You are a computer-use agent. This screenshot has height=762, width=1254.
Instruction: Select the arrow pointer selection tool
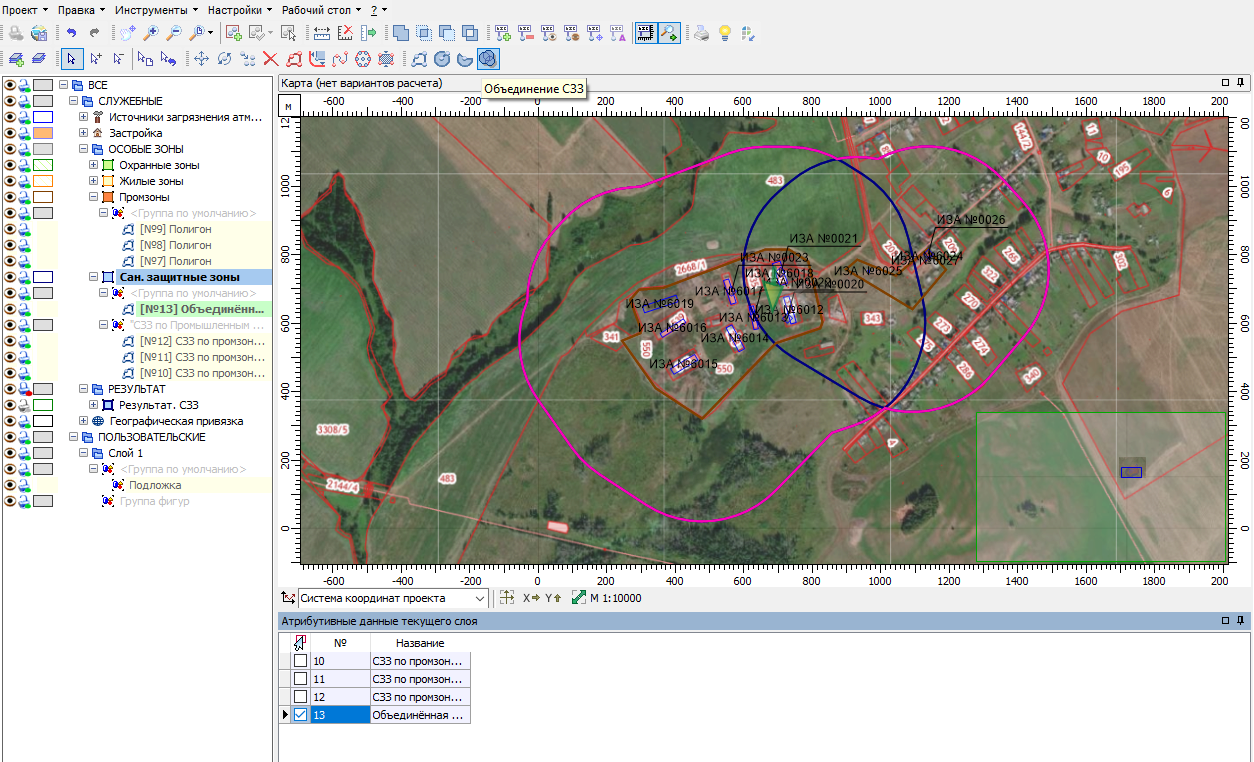pyautogui.click(x=72, y=59)
